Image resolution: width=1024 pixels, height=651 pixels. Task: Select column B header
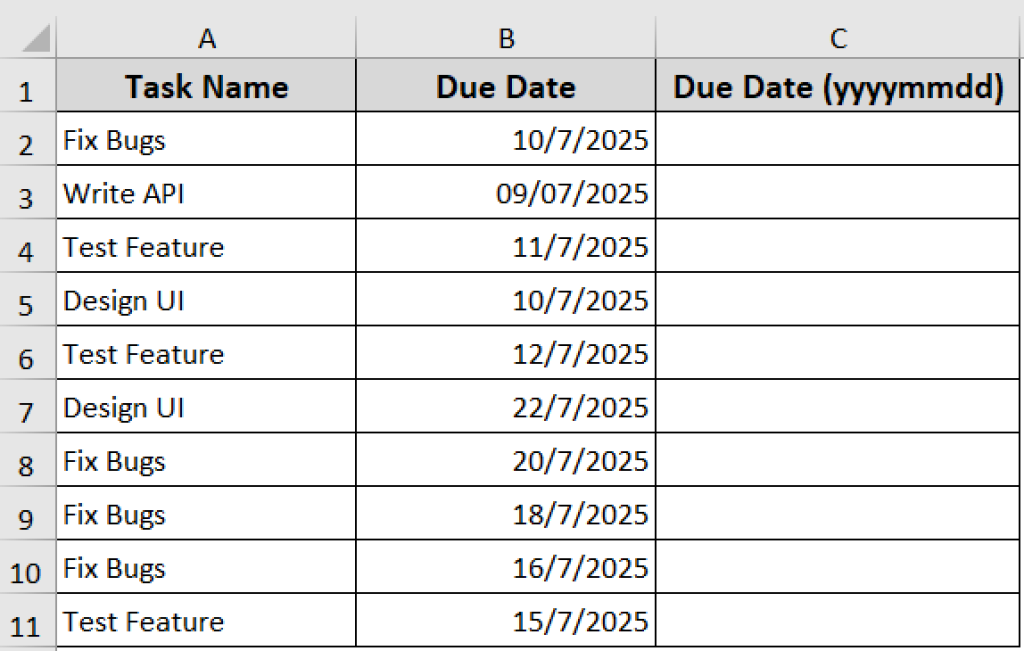(506, 38)
